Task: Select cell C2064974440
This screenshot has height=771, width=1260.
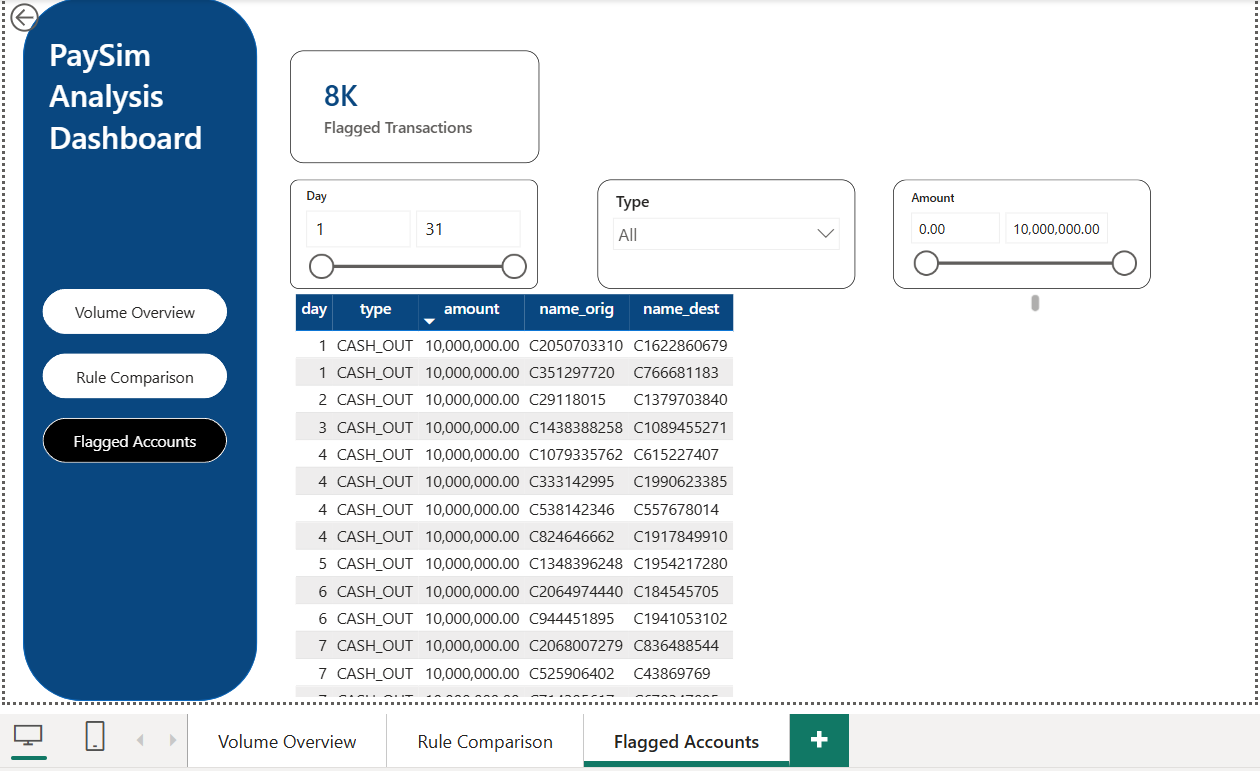Action: (x=576, y=591)
